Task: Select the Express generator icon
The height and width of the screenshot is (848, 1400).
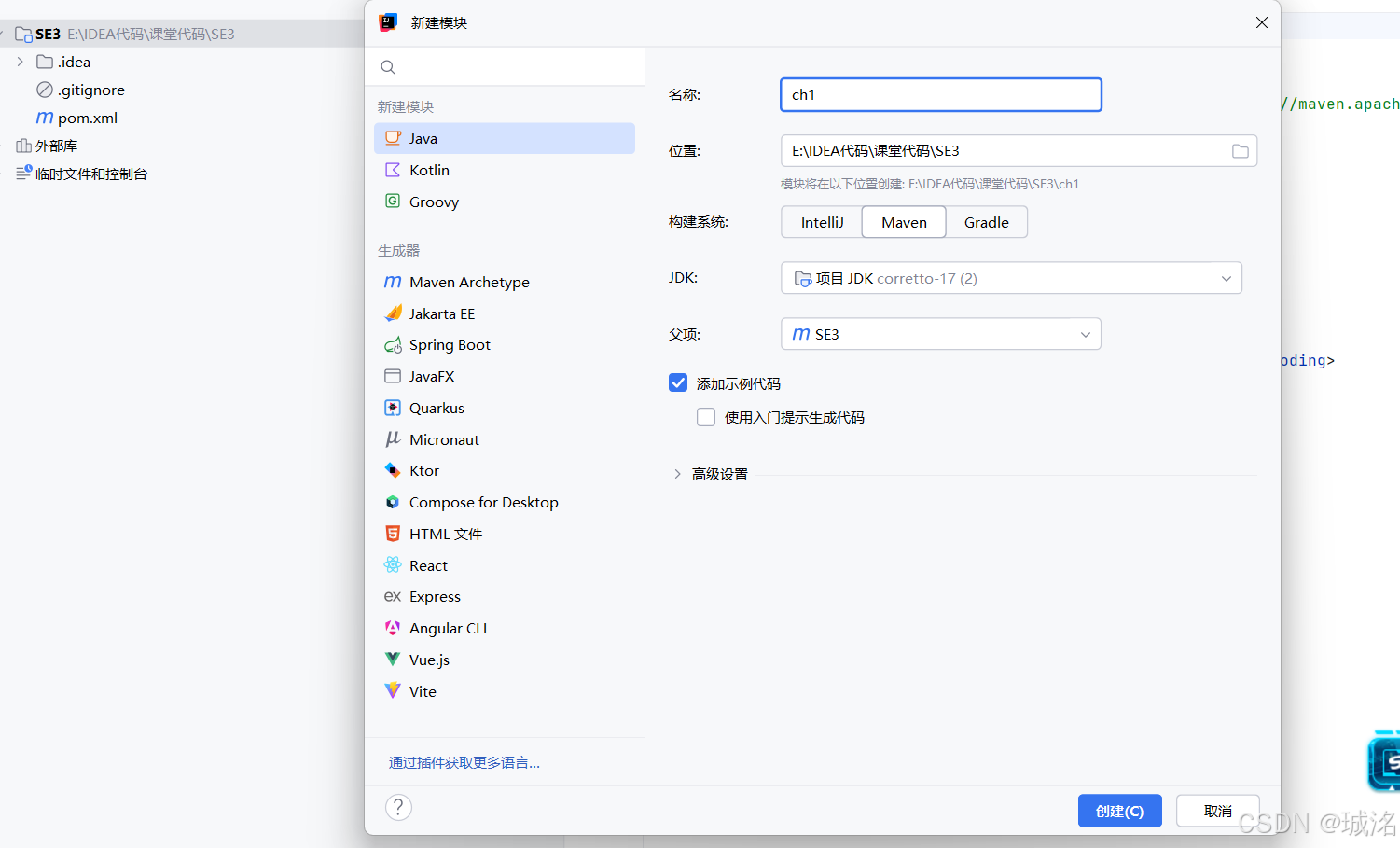Action: click(x=393, y=596)
